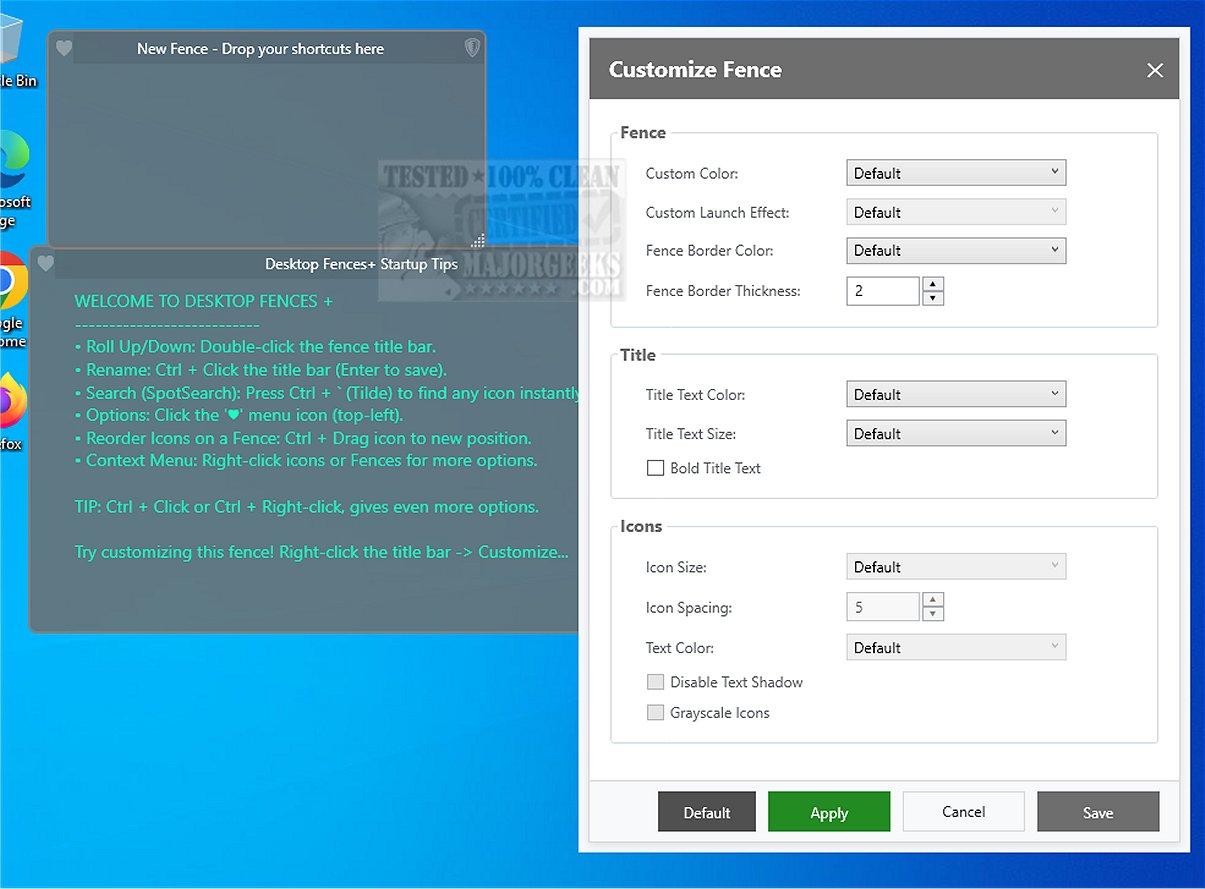Click Fence Border Thickness input field
Screen dimensions: 1205x889
coord(883,291)
